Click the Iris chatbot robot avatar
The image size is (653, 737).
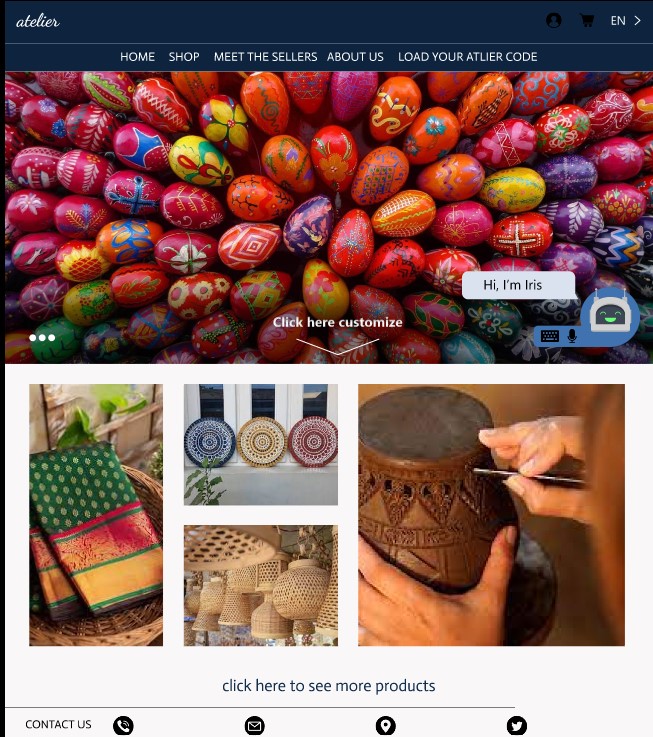[x=609, y=314]
